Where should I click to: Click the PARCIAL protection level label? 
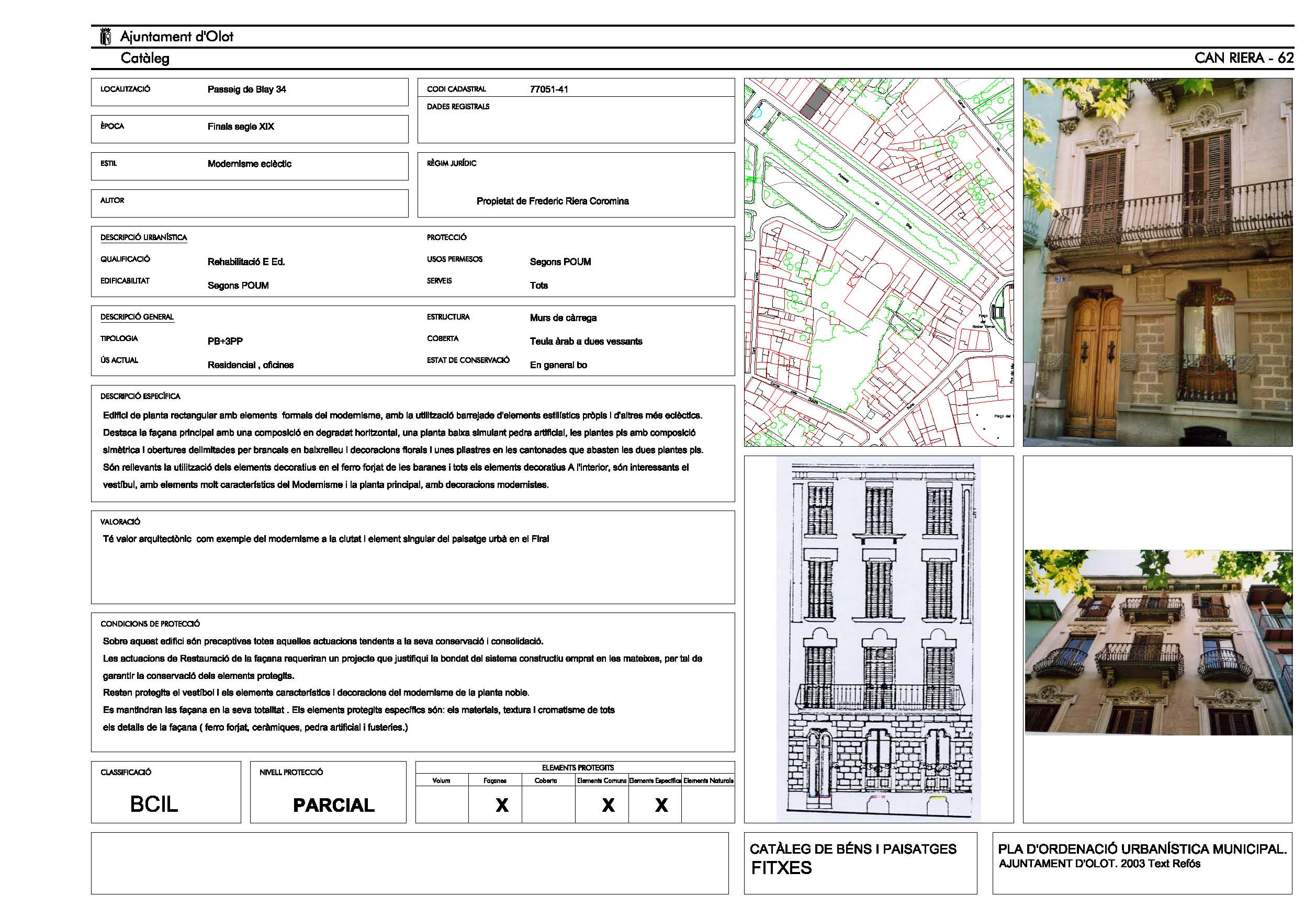click(x=334, y=805)
